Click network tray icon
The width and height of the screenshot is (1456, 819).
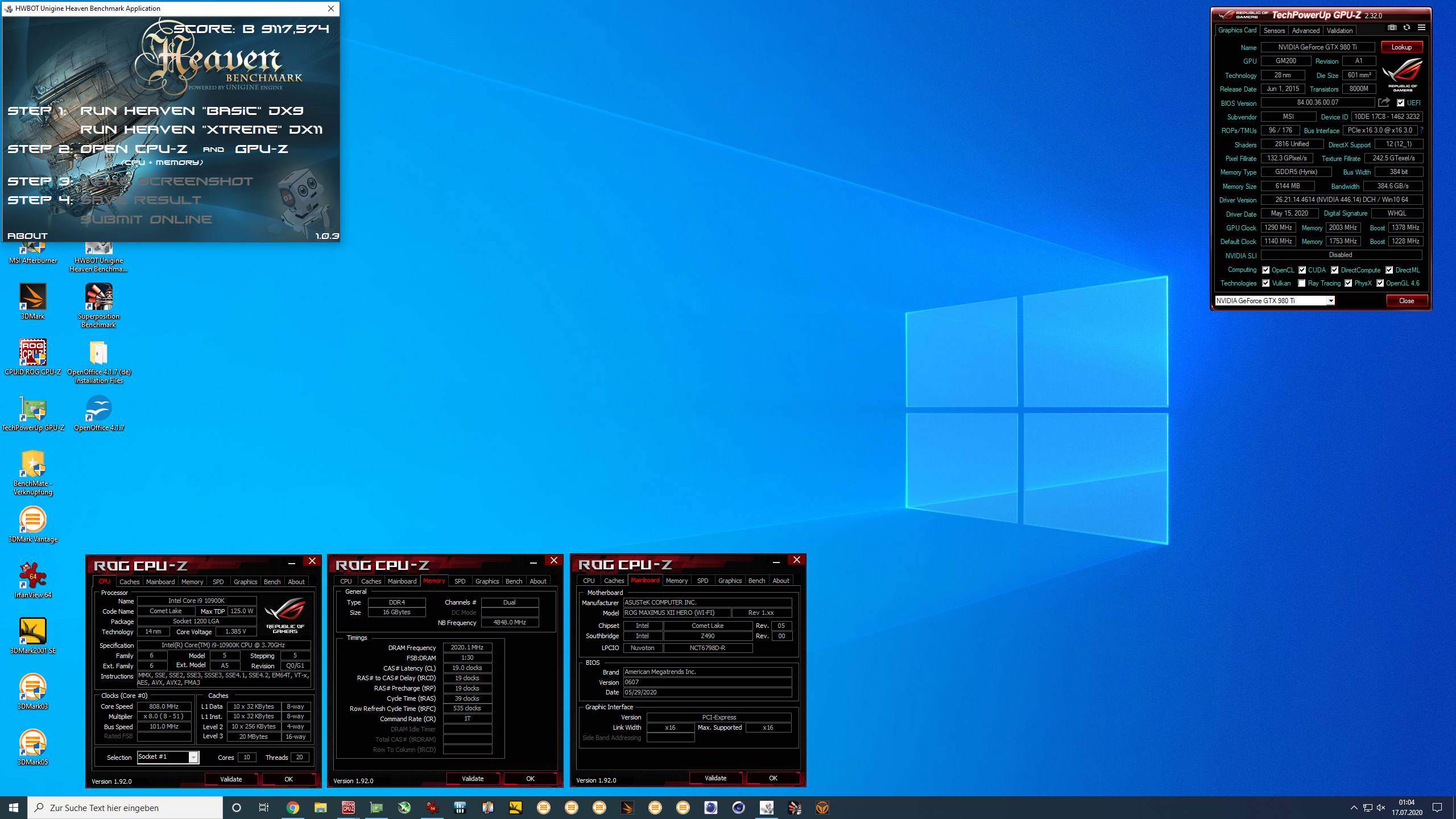1367,808
